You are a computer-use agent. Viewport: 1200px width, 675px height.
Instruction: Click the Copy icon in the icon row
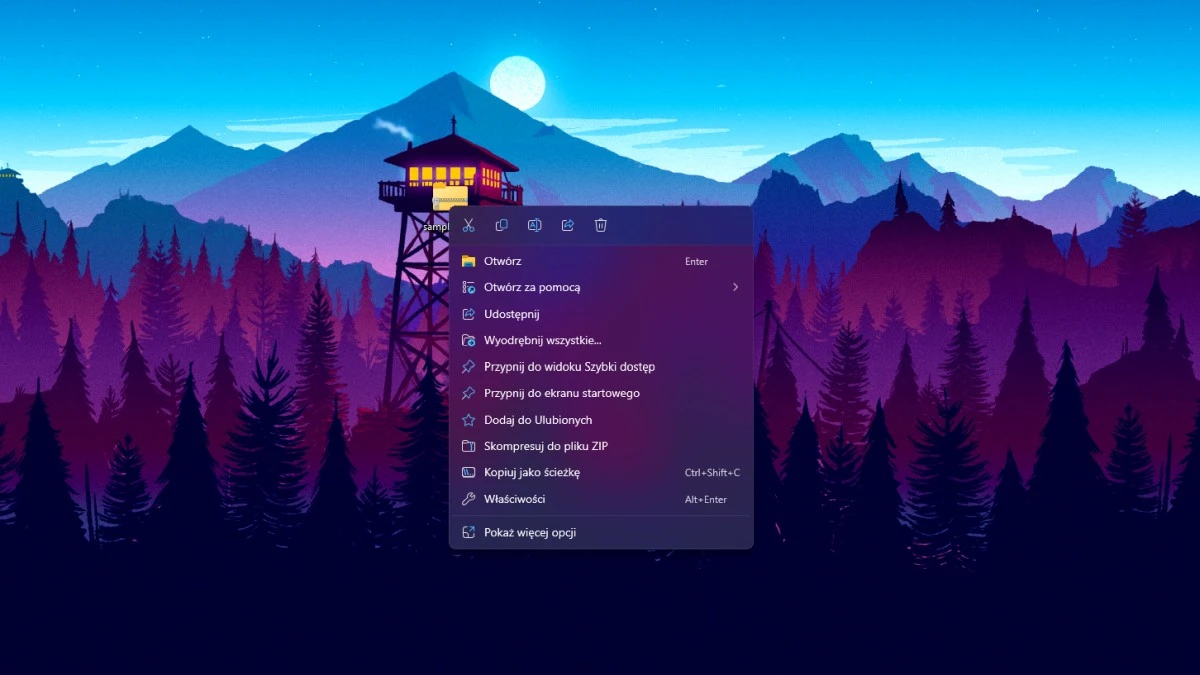[x=501, y=225]
